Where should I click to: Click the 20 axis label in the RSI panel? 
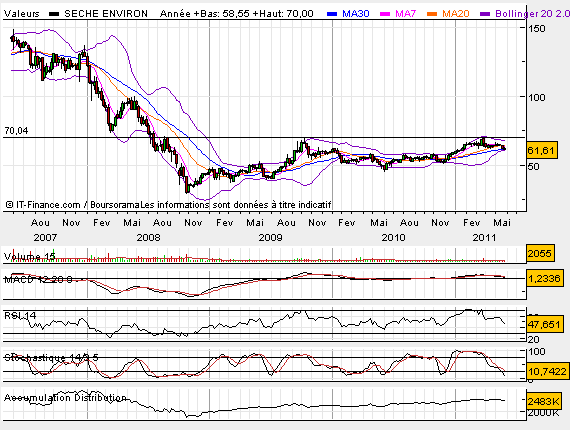pyautogui.click(x=533, y=339)
